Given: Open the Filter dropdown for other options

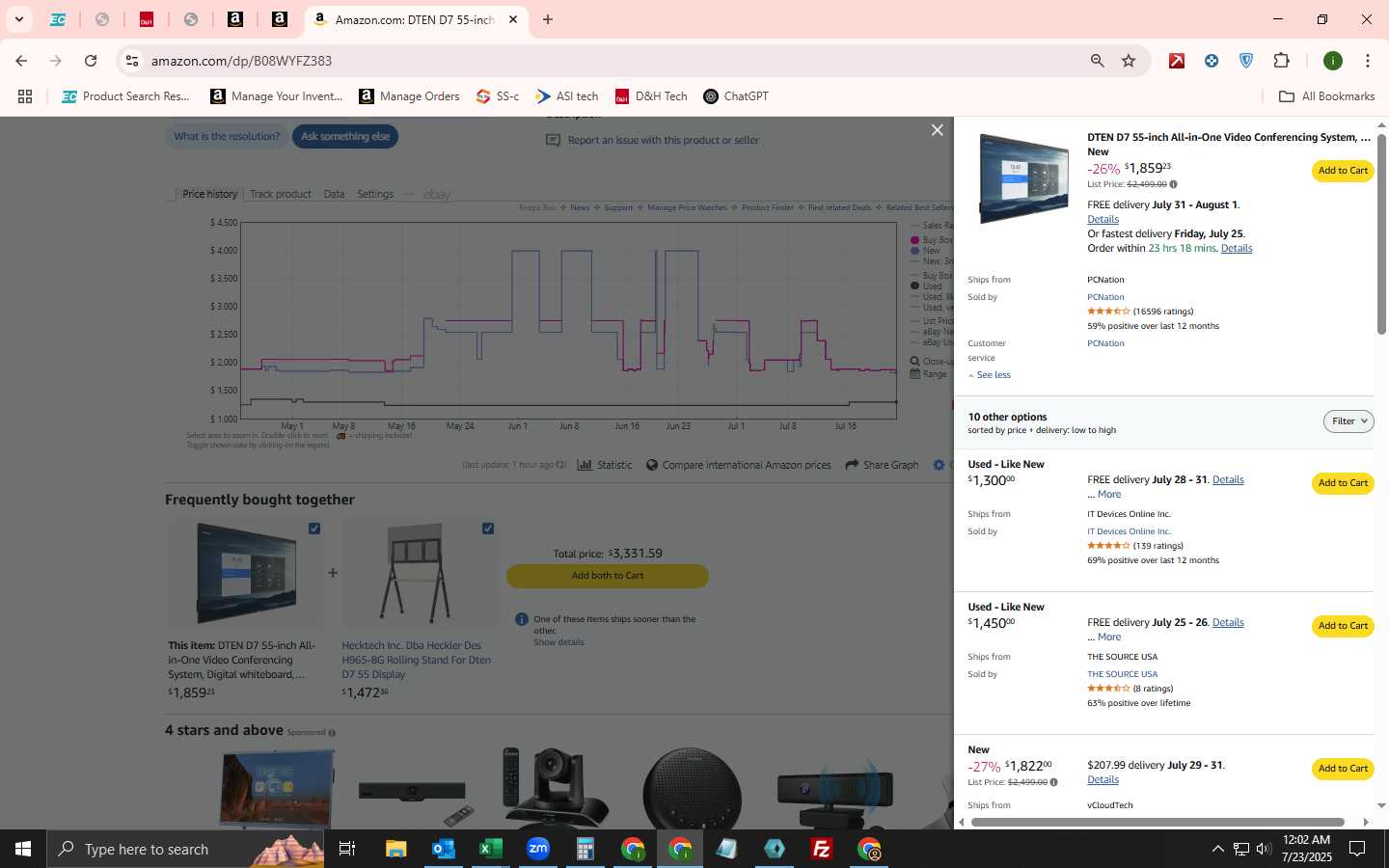Looking at the screenshot, I should point(1348,421).
